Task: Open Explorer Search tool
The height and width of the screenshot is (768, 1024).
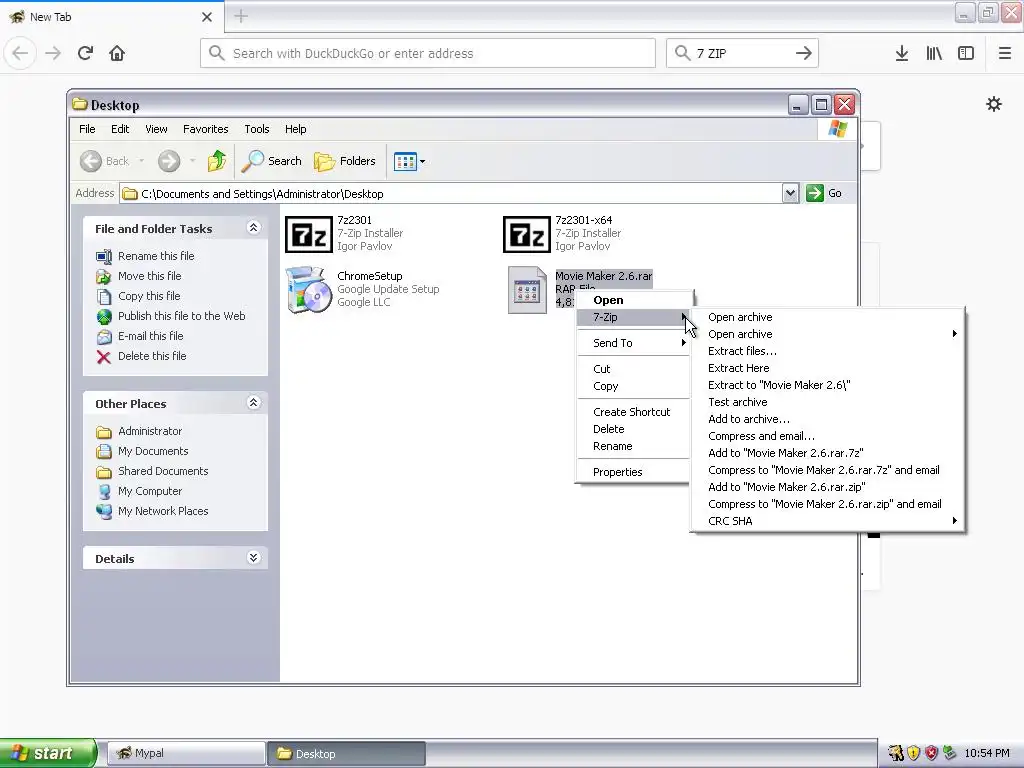Action: (x=272, y=161)
